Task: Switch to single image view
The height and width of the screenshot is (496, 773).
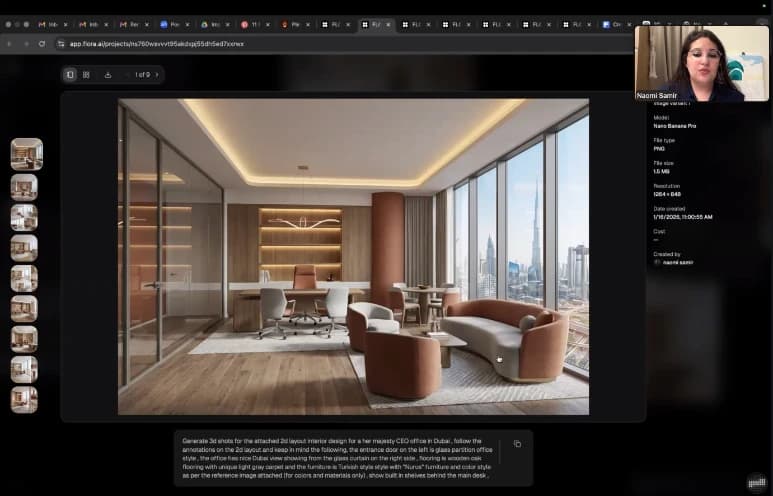Action: pos(70,75)
